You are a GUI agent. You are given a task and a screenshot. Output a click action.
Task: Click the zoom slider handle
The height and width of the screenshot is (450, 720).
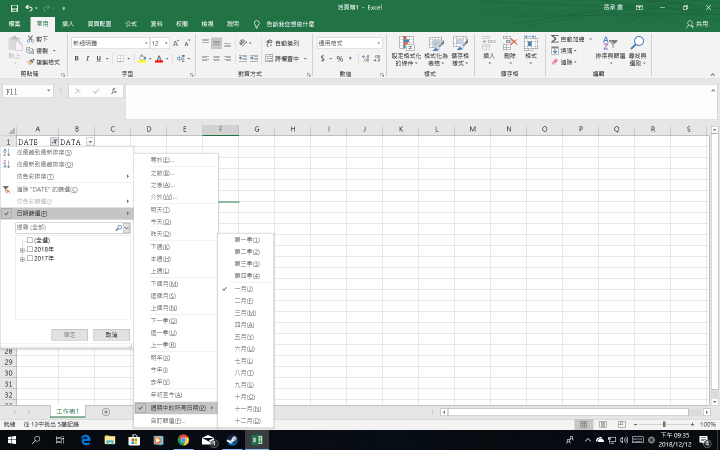664,424
